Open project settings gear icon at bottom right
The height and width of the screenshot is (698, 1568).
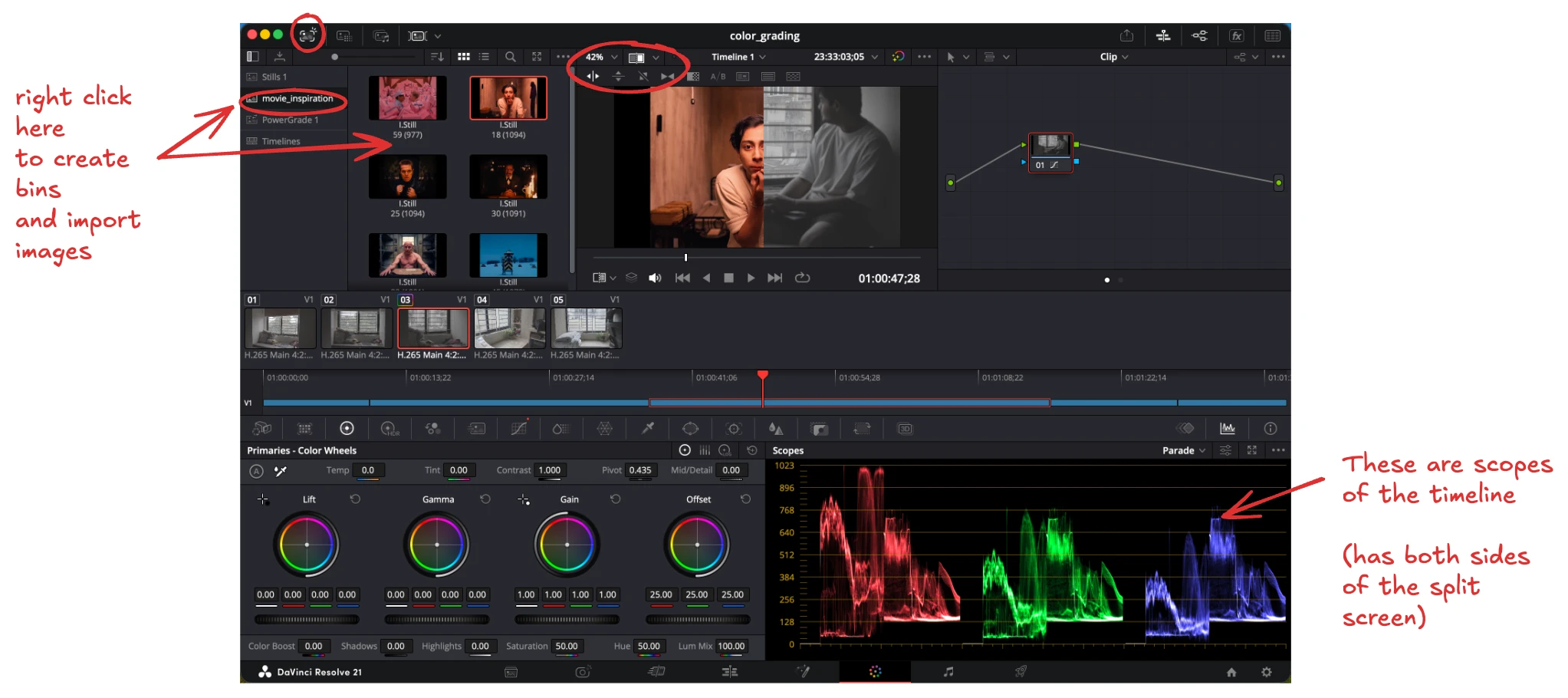point(1267,672)
